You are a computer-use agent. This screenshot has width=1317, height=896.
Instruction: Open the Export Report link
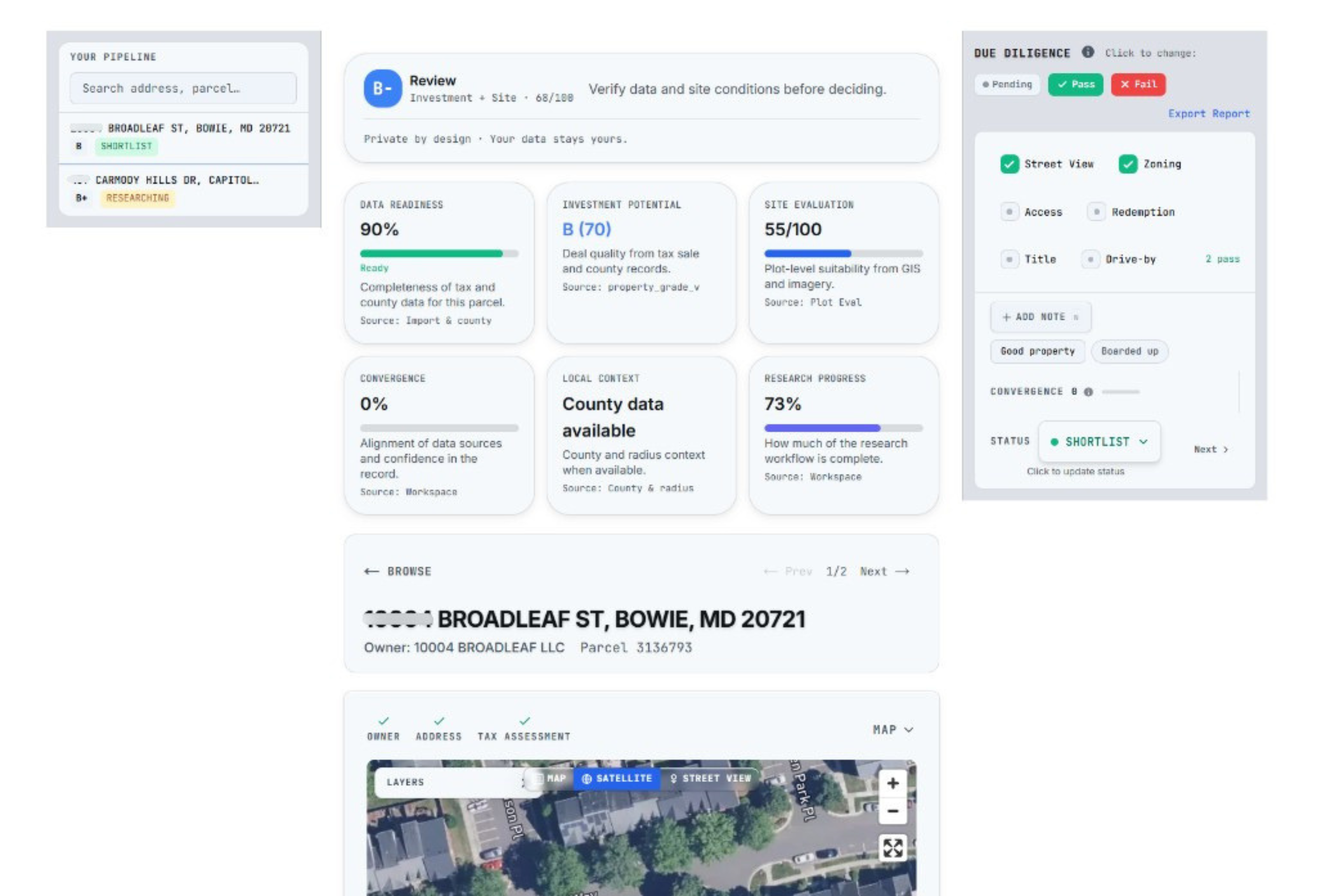[1209, 113]
